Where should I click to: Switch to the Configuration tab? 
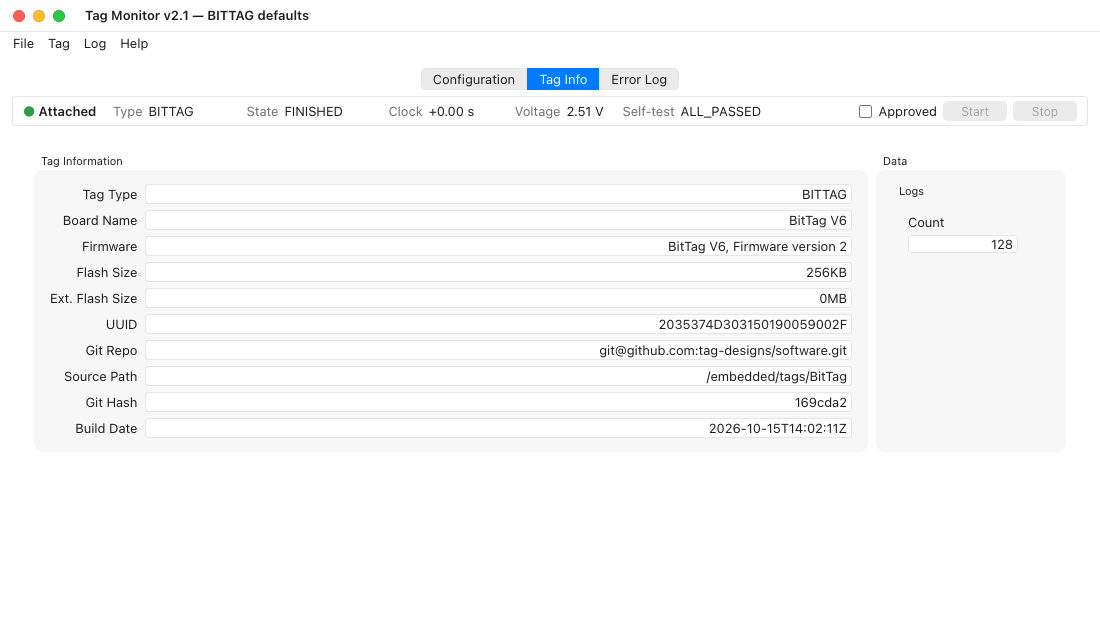point(474,79)
